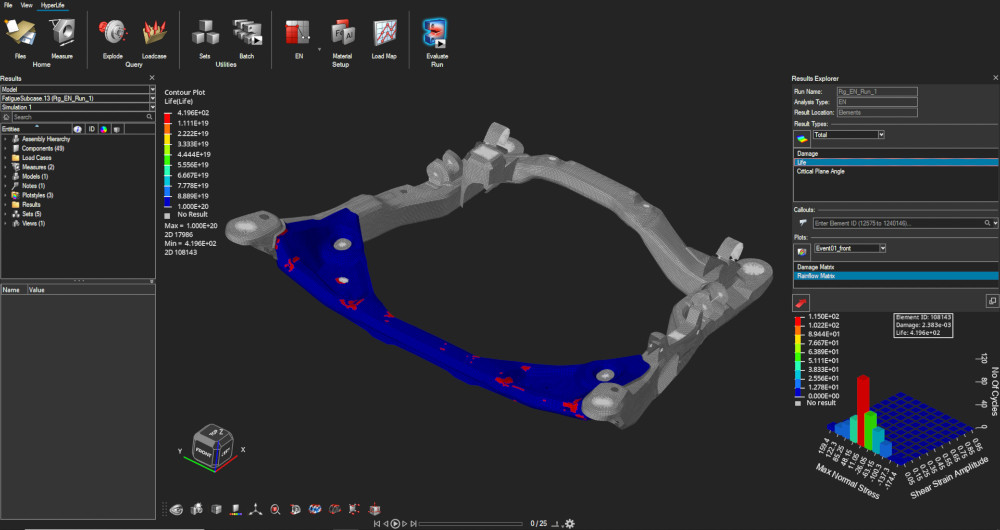Screen dimensions: 1000x530
Task: Select Damage in the result types list
Action: (807, 153)
